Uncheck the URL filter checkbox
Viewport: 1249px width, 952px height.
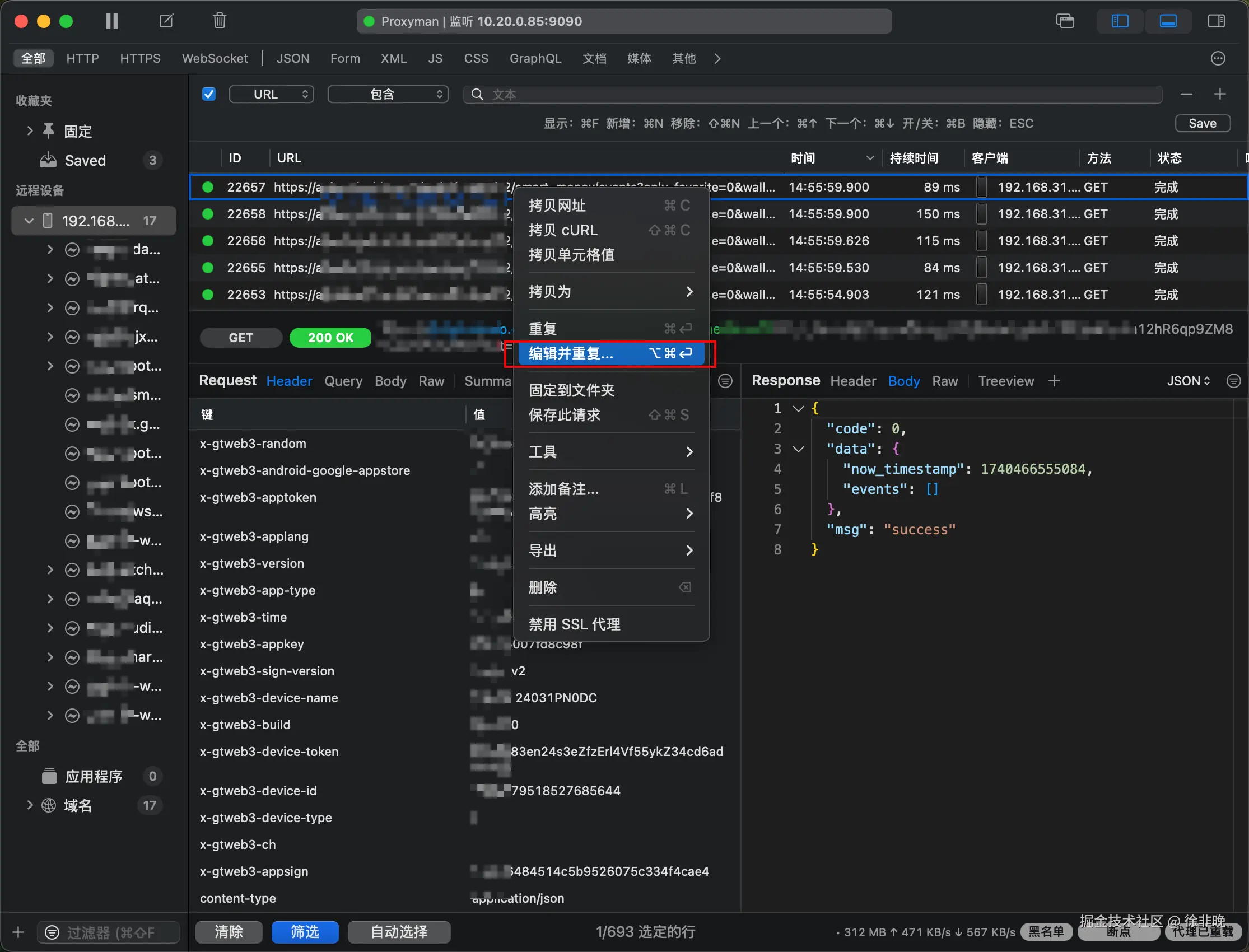click(x=209, y=94)
